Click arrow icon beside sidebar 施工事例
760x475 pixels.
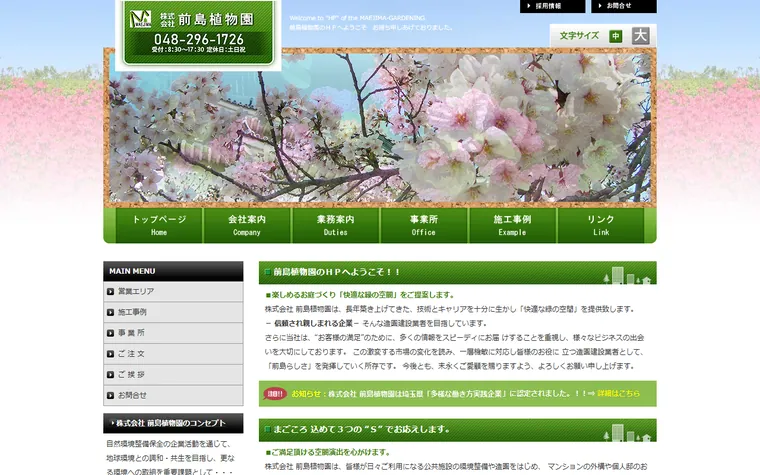point(111,313)
